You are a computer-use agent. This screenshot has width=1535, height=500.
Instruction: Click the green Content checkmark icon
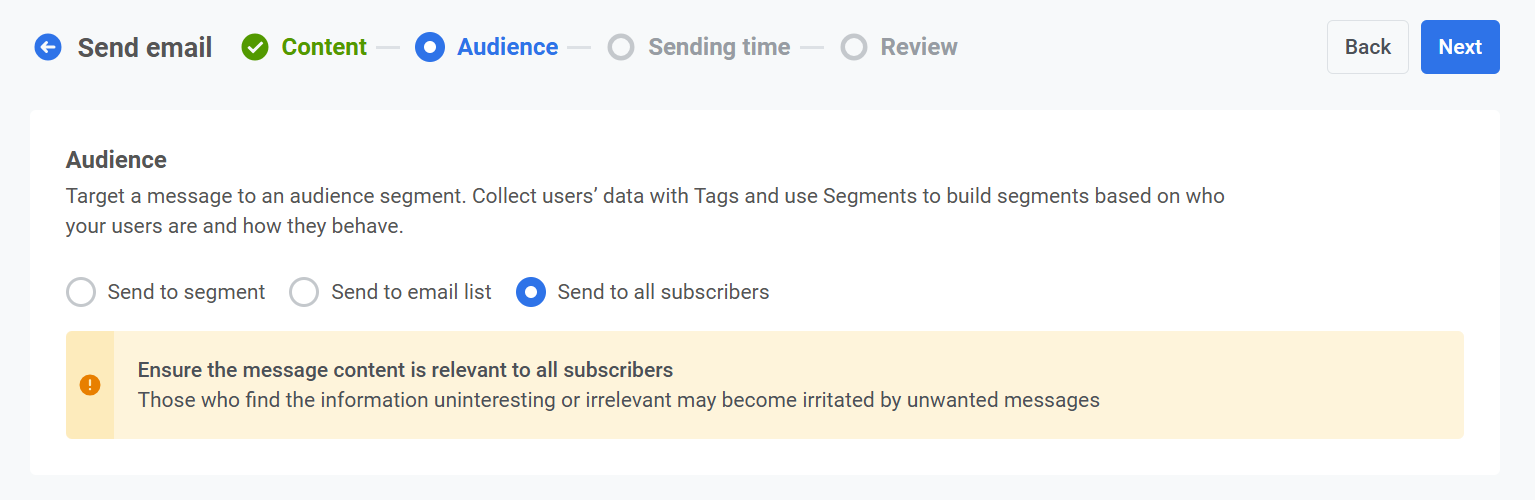255,47
